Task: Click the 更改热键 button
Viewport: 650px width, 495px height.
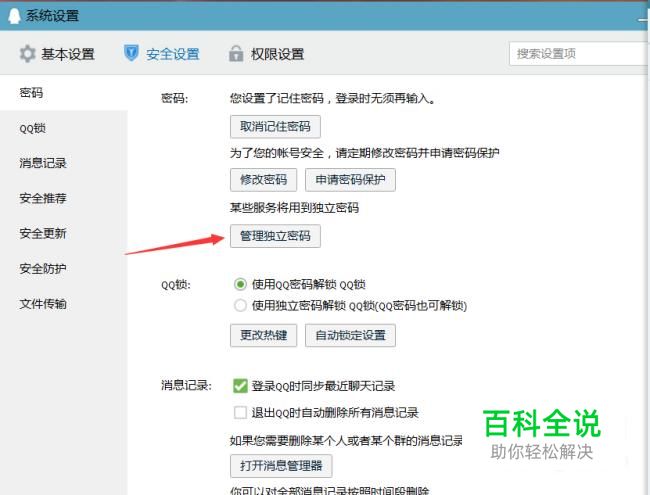Action: (263, 335)
